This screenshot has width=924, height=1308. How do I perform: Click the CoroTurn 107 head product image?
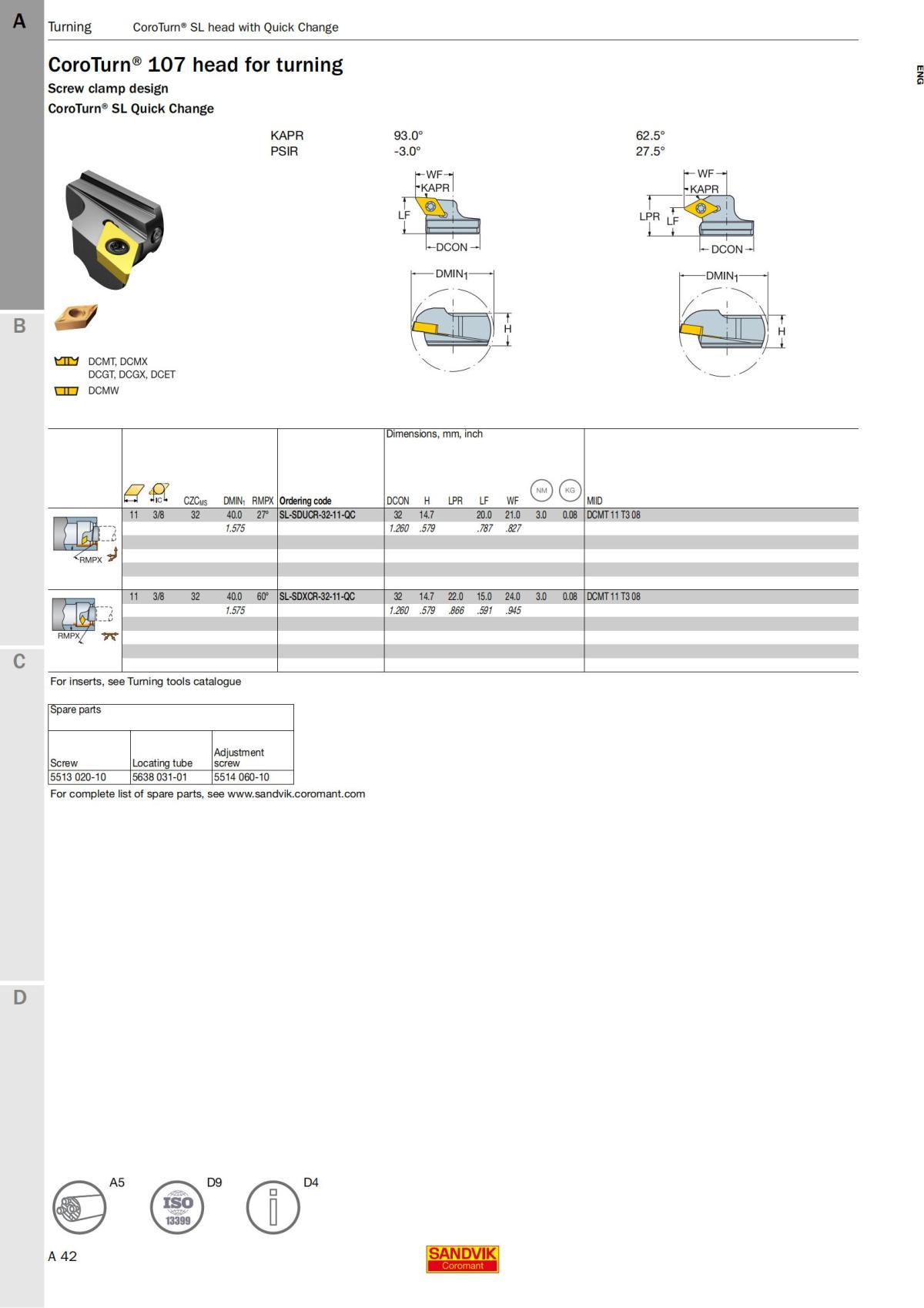coord(113,230)
